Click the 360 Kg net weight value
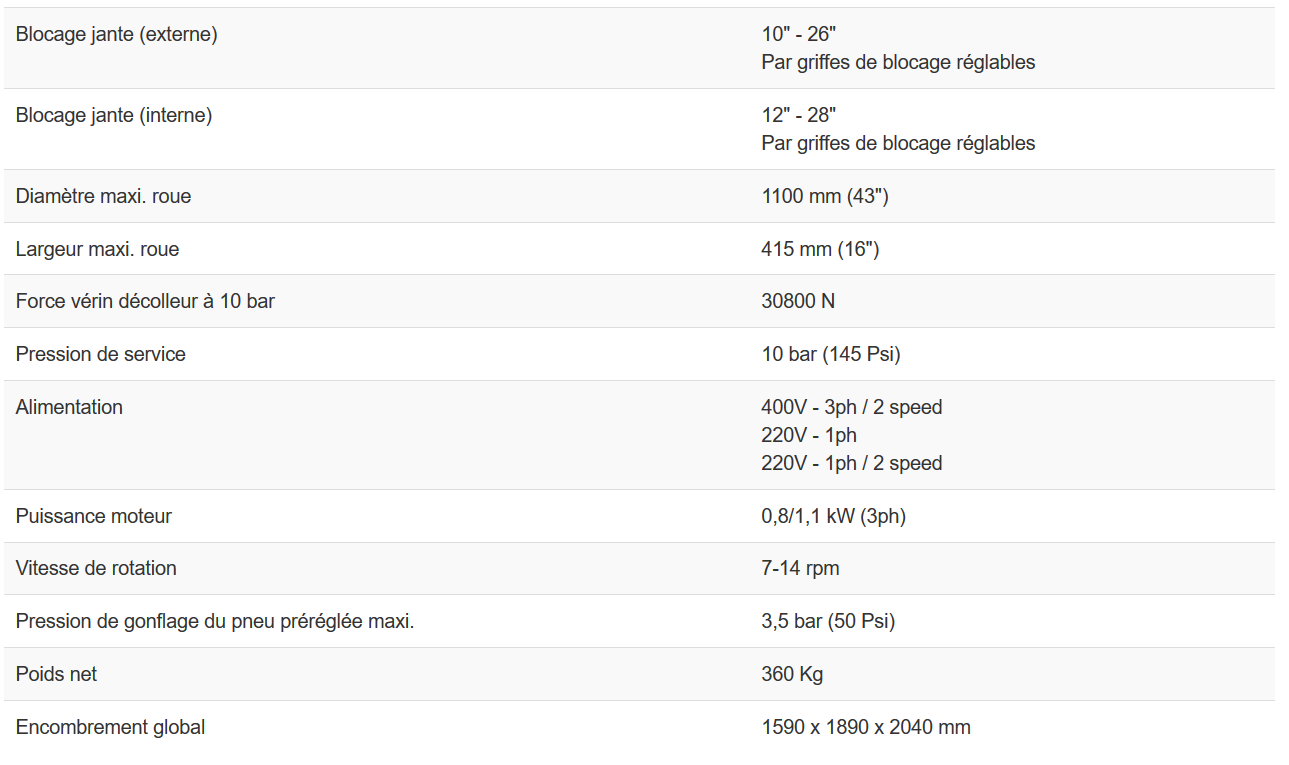Viewport: 1289px width, 765px height. point(792,675)
